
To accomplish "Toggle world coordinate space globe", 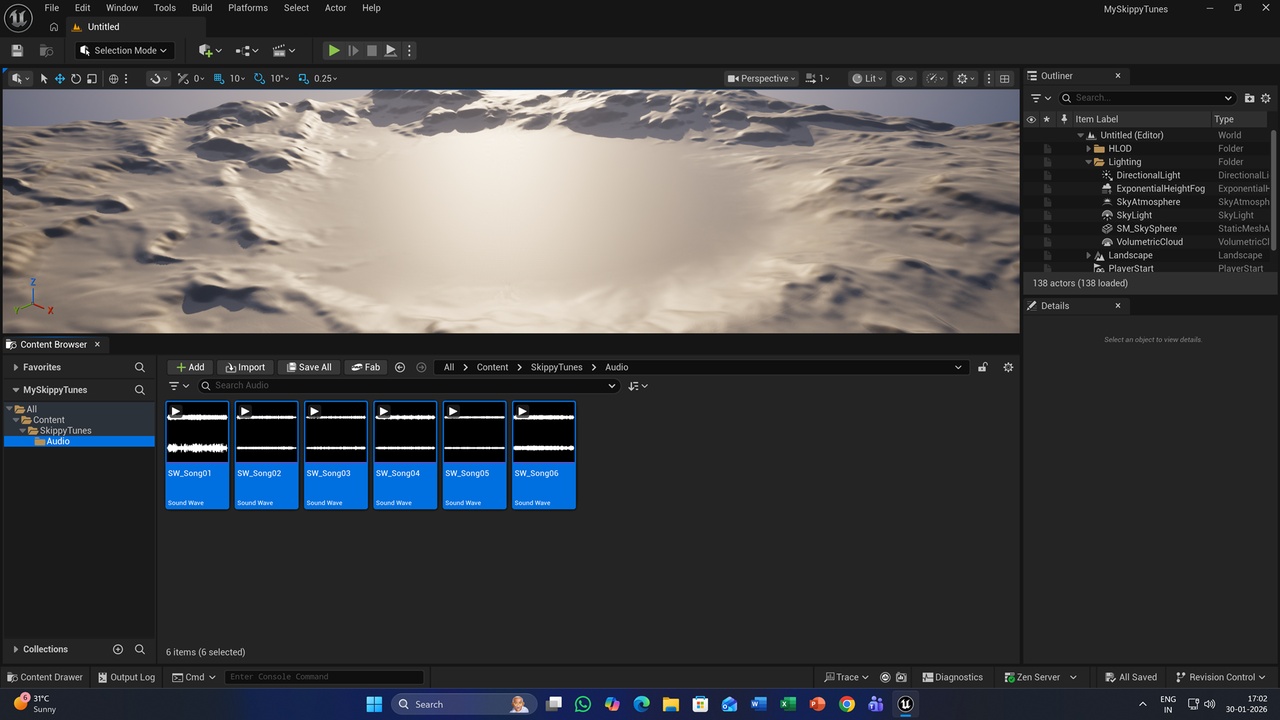I will (x=116, y=78).
